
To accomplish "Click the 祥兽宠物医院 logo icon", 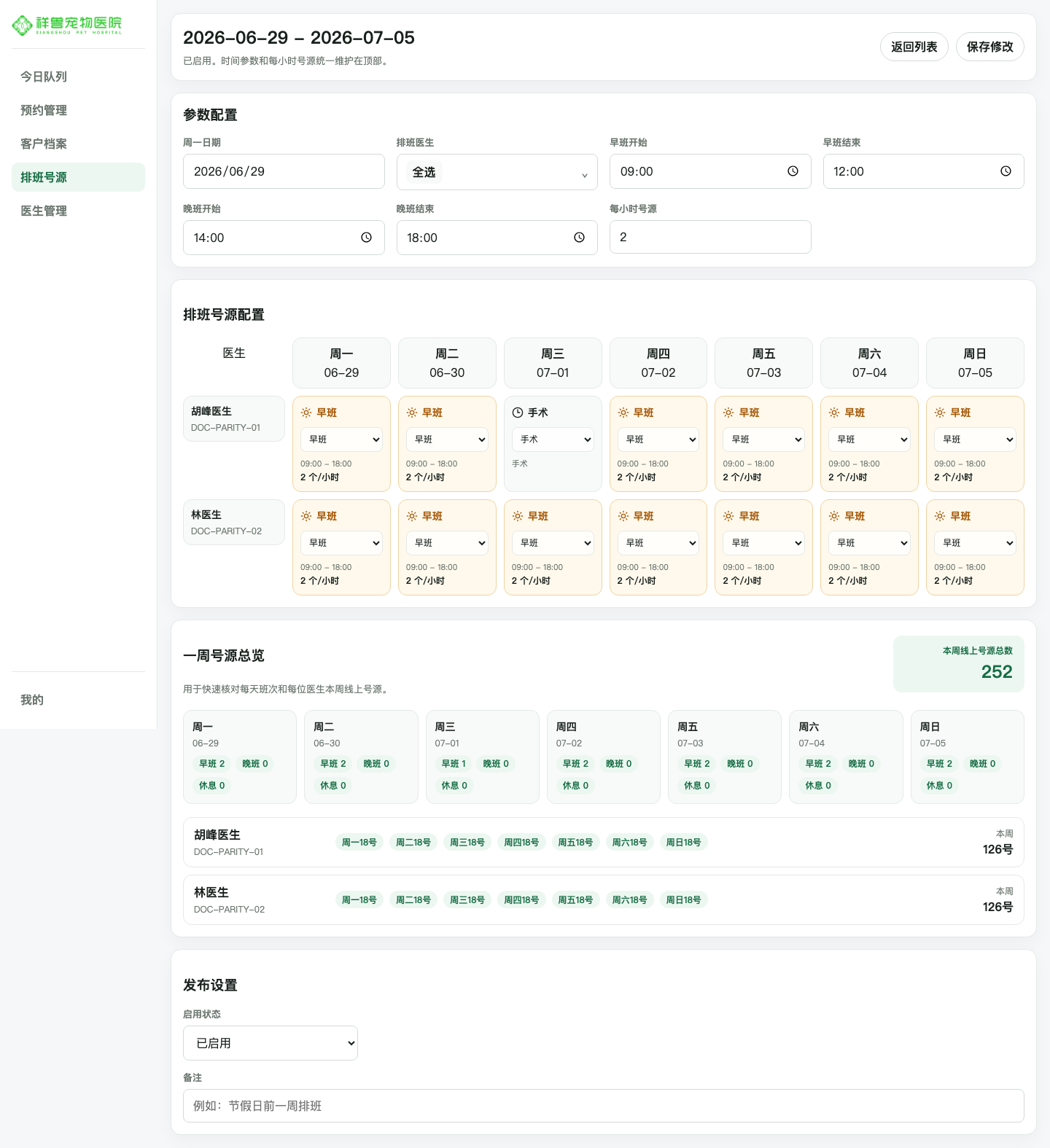I will (x=23, y=26).
